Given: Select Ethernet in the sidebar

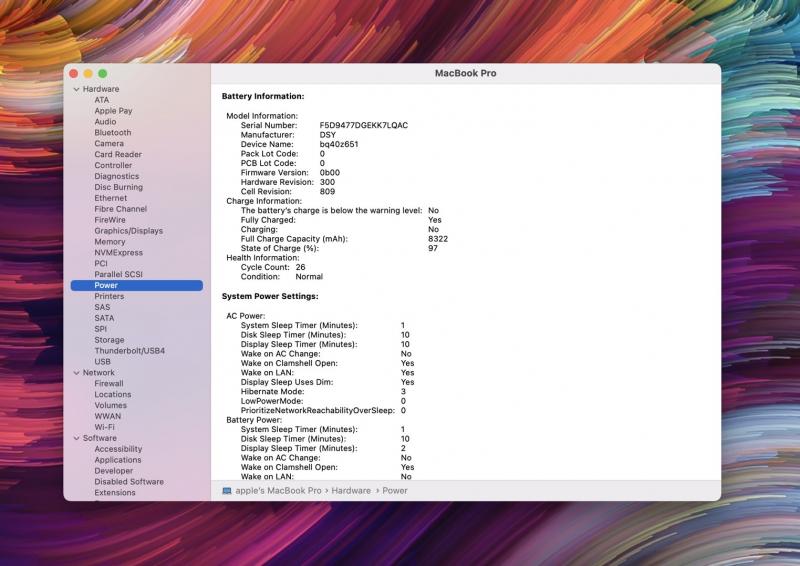Looking at the screenshot, I should pos(110,198).
